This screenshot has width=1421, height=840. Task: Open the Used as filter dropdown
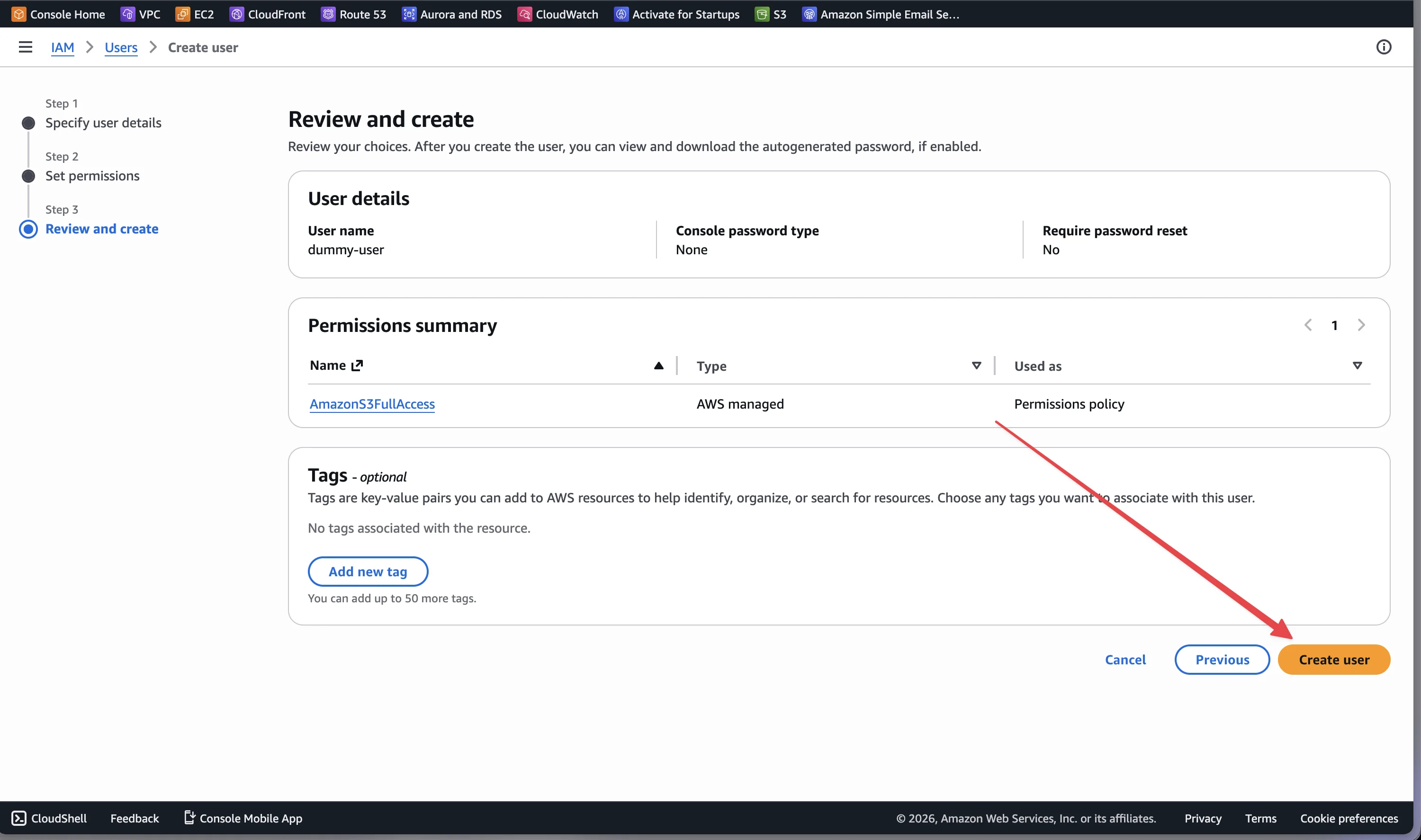[1357, 366]
